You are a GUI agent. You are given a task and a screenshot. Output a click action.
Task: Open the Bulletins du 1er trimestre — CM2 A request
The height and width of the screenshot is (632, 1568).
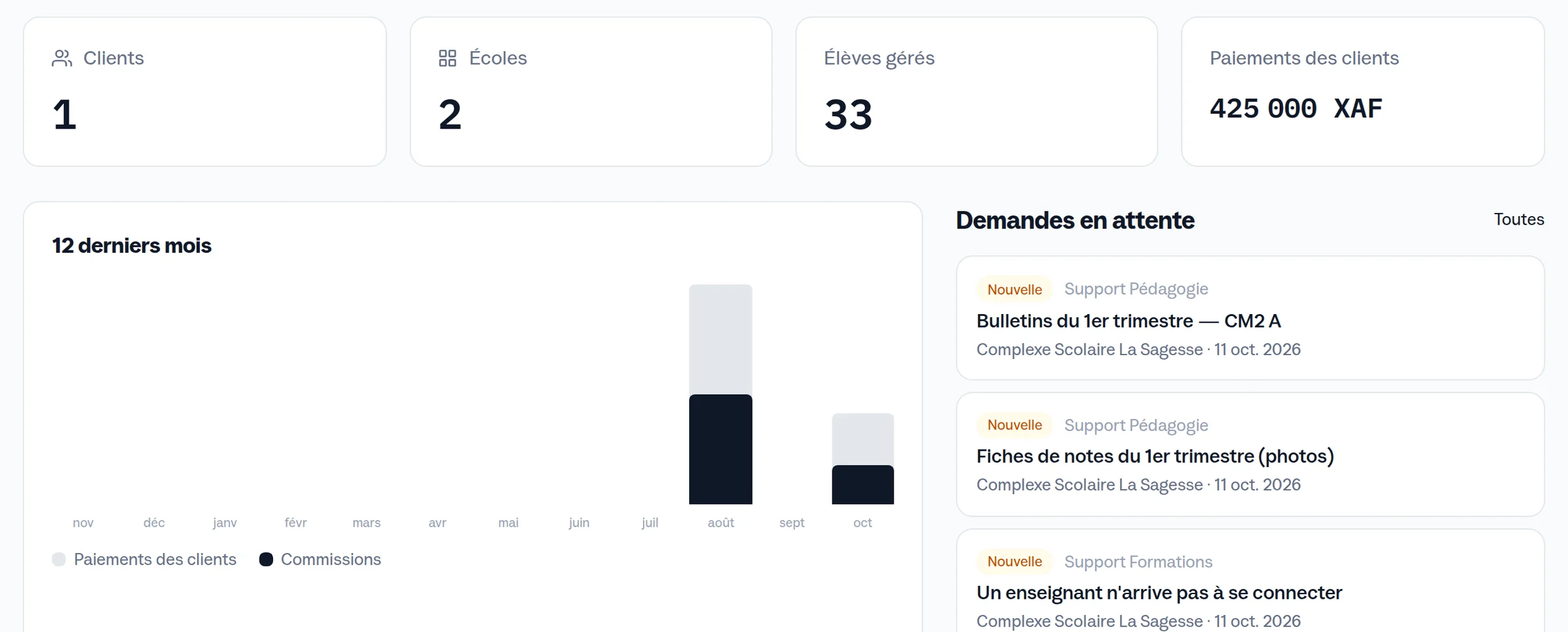pyautogui.click(x=1250, y=318)
